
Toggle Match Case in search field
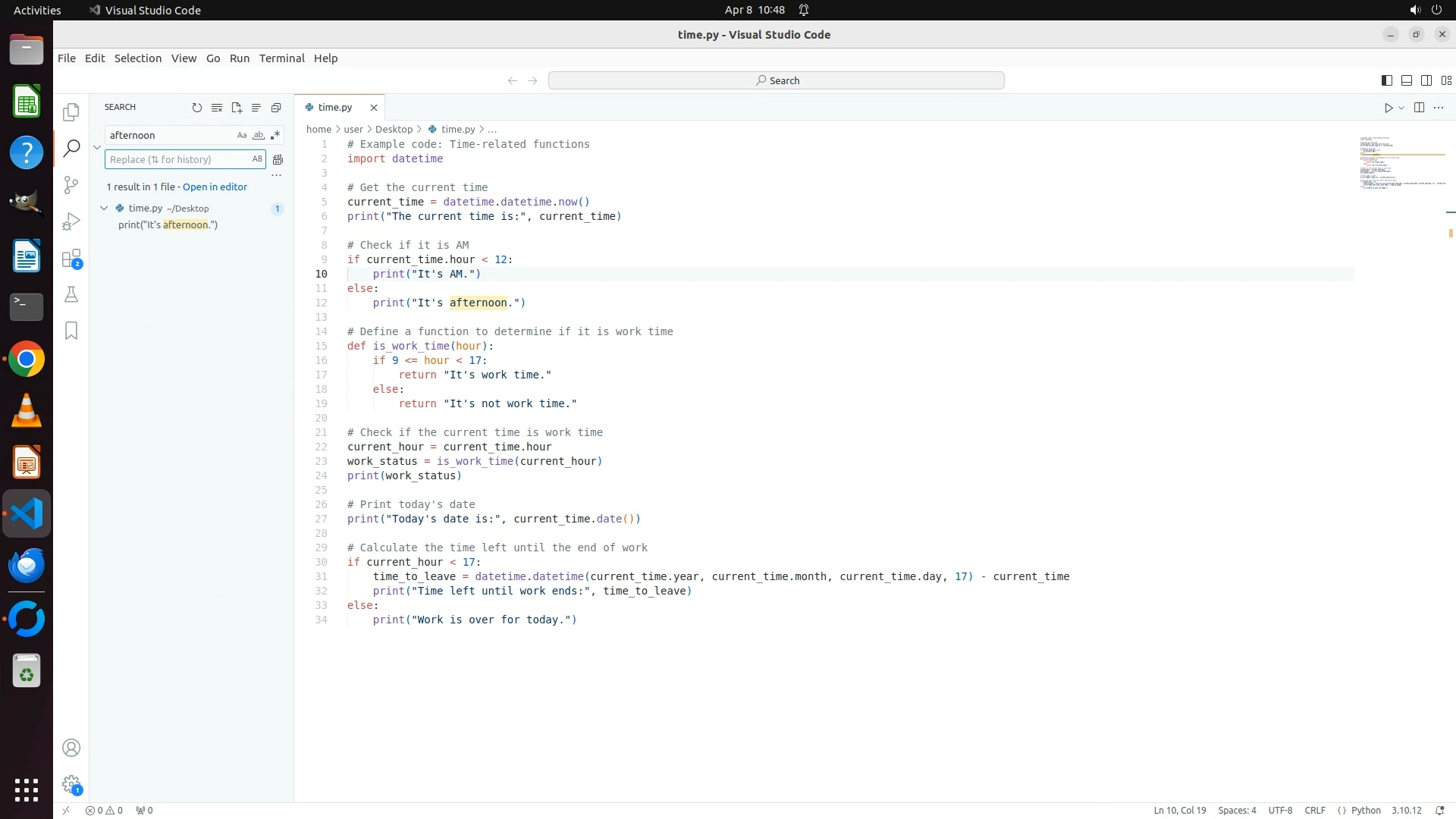242,135
